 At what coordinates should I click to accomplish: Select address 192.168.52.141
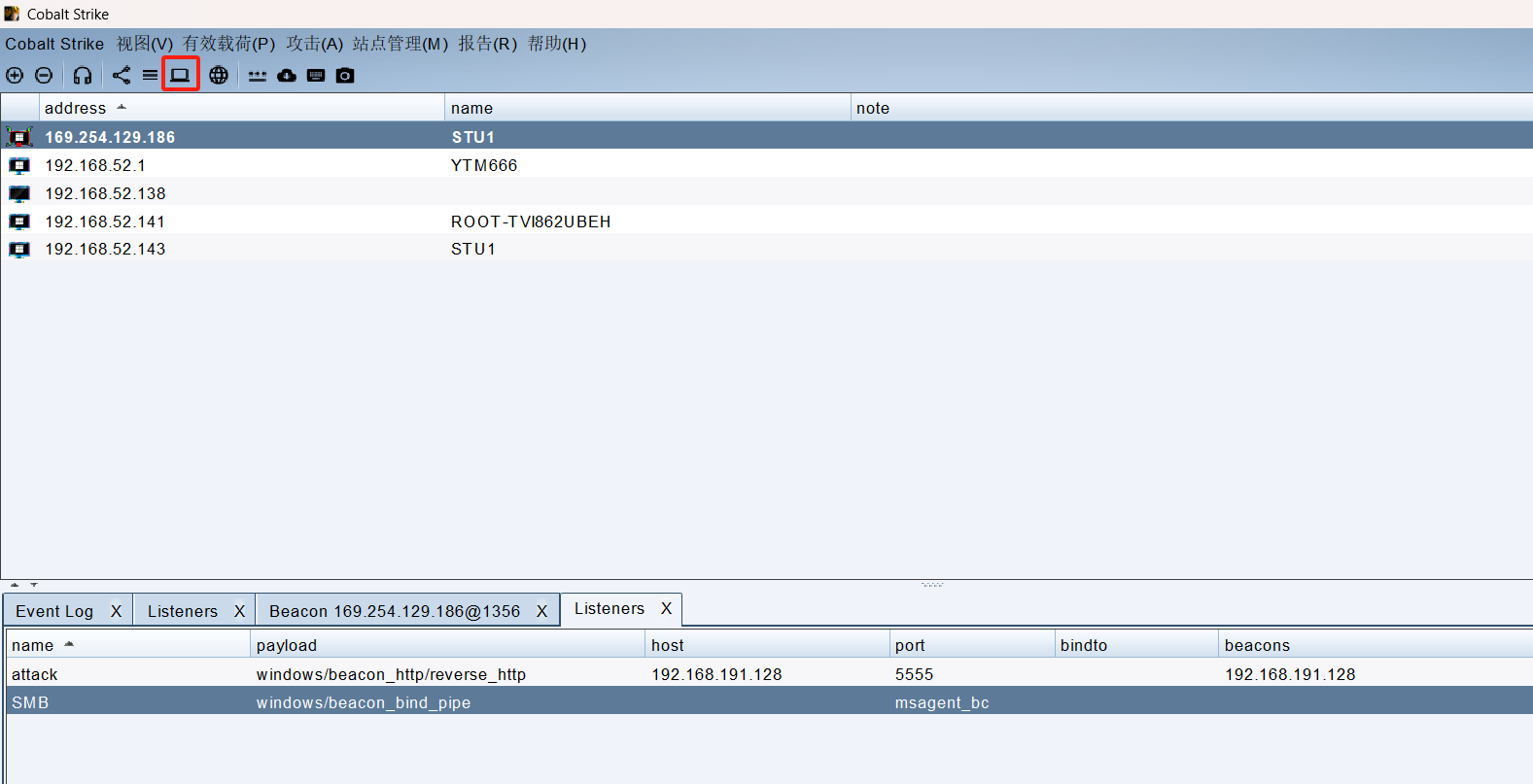tap(105, 222)
